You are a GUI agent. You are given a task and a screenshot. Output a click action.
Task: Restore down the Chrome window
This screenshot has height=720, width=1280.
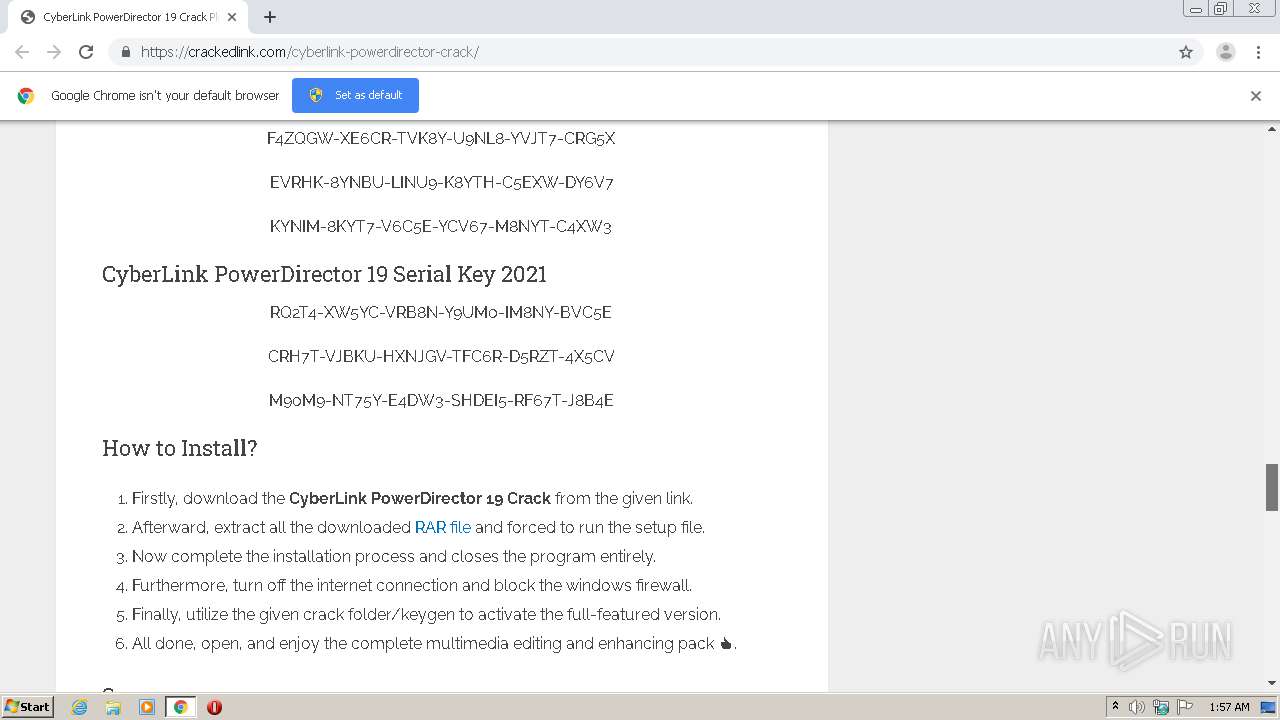pyautogui.click(x=1221, y=9)
